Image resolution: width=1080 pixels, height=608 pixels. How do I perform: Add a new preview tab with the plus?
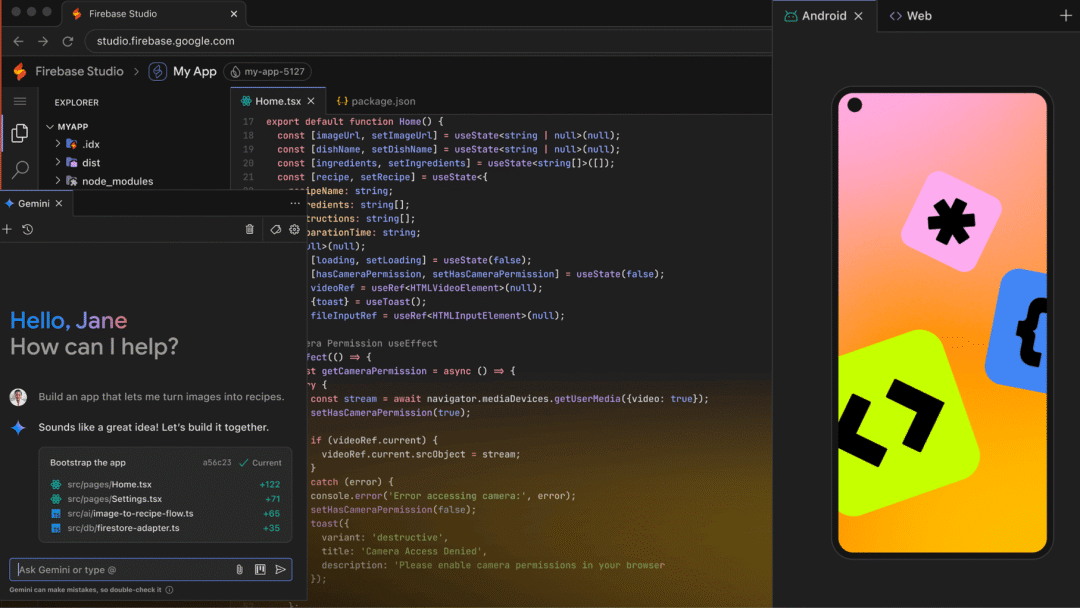pyautogui.click(x=1066, y=16)
